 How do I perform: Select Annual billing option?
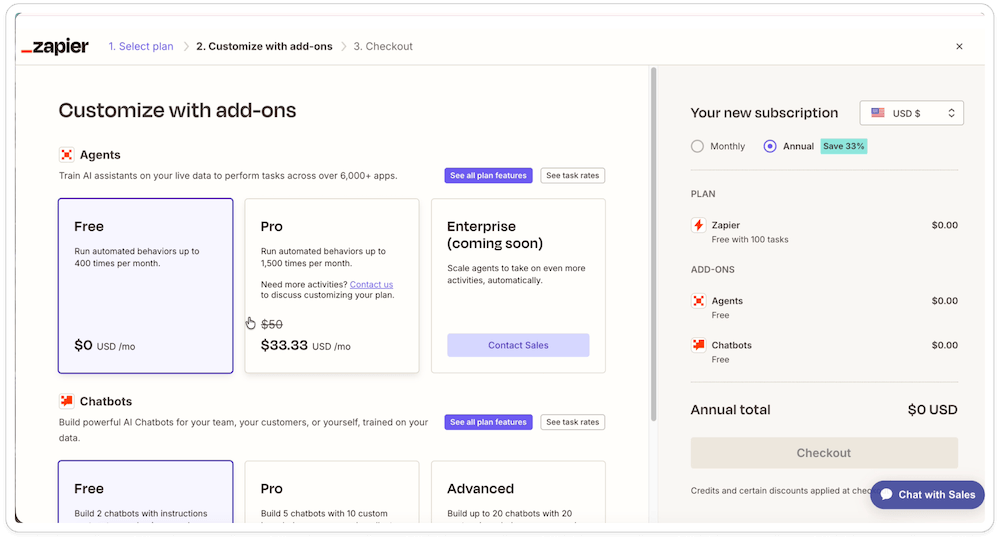tap(770, 147)
